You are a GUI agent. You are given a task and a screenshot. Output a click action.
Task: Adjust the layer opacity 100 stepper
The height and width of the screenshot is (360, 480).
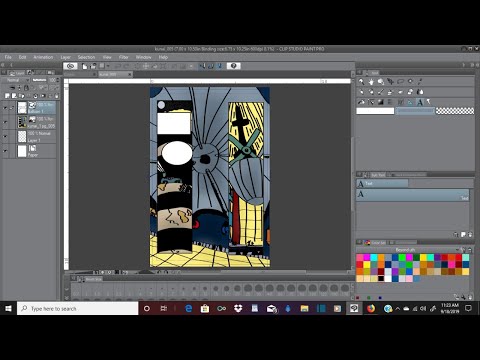point(58,80)
